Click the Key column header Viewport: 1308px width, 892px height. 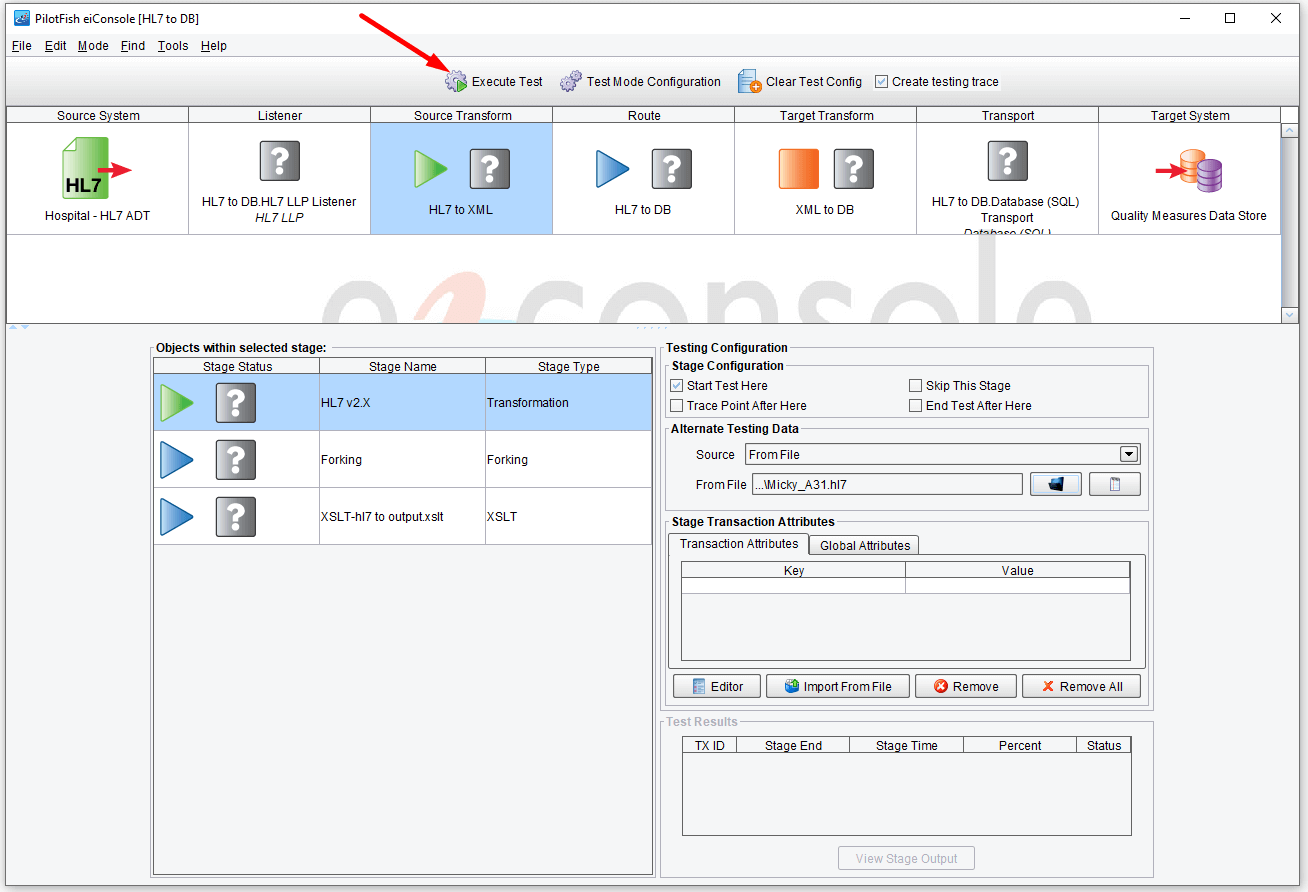[x=793, y=570]
